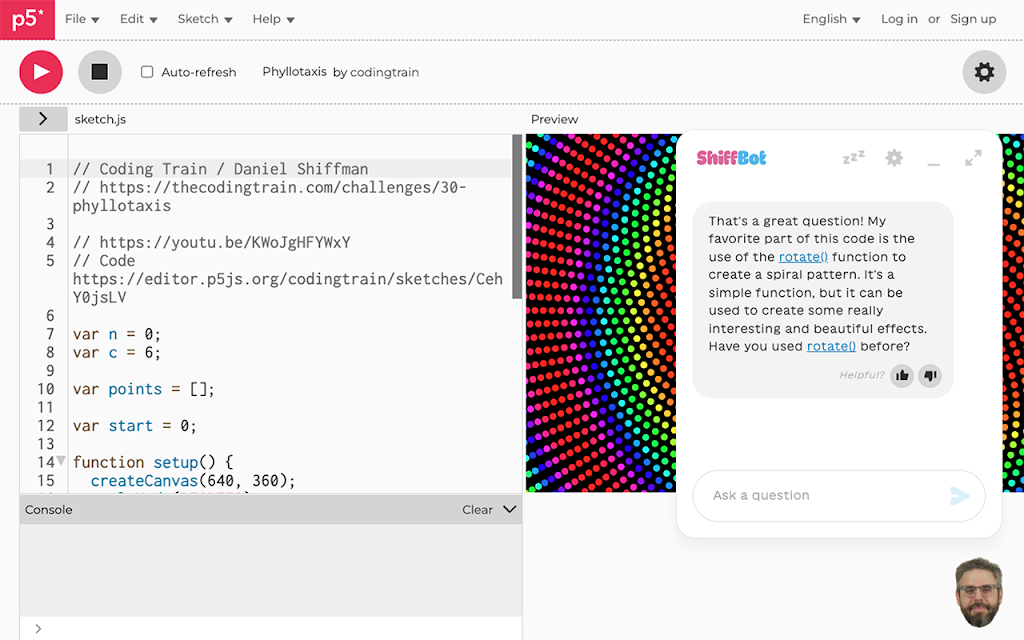
Task: Click the 'var start = 0;' code line
Action: [135, 426]
